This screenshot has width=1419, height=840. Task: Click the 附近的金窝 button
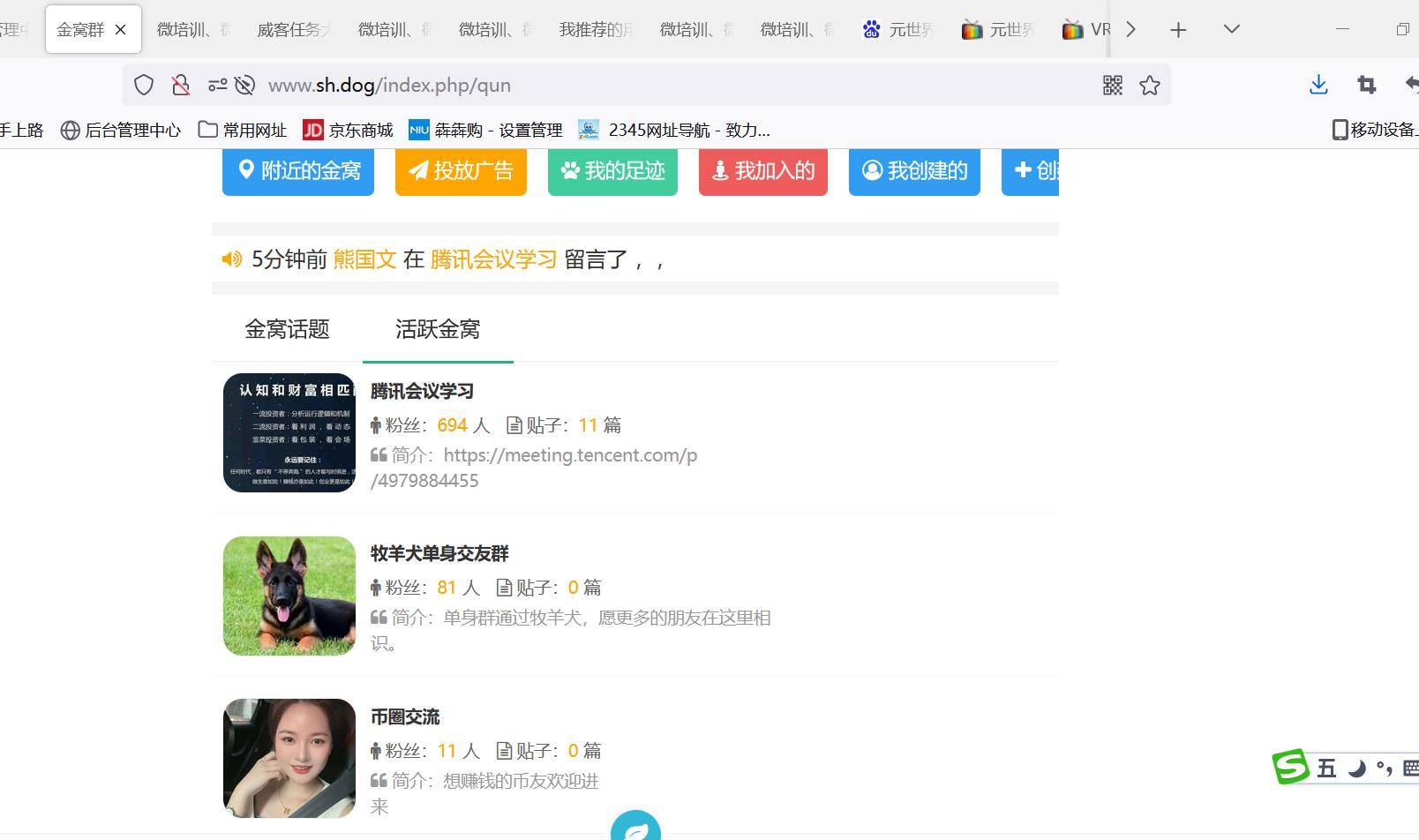tap(298, 170)
